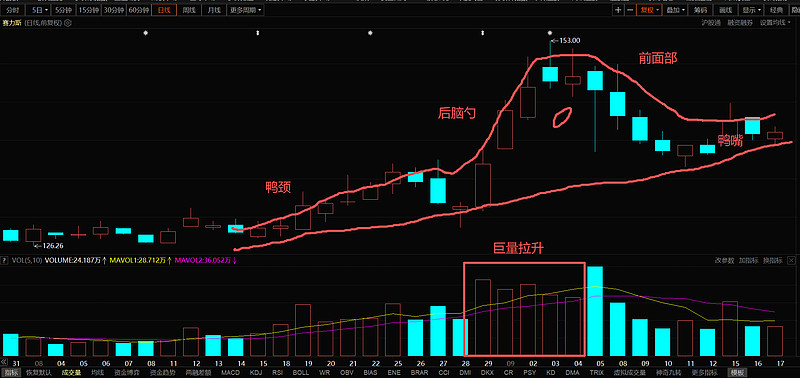This screenshot has width=800, height=378.
Task: Select the 神奇九转 indicator
Action: pos(667,373)
